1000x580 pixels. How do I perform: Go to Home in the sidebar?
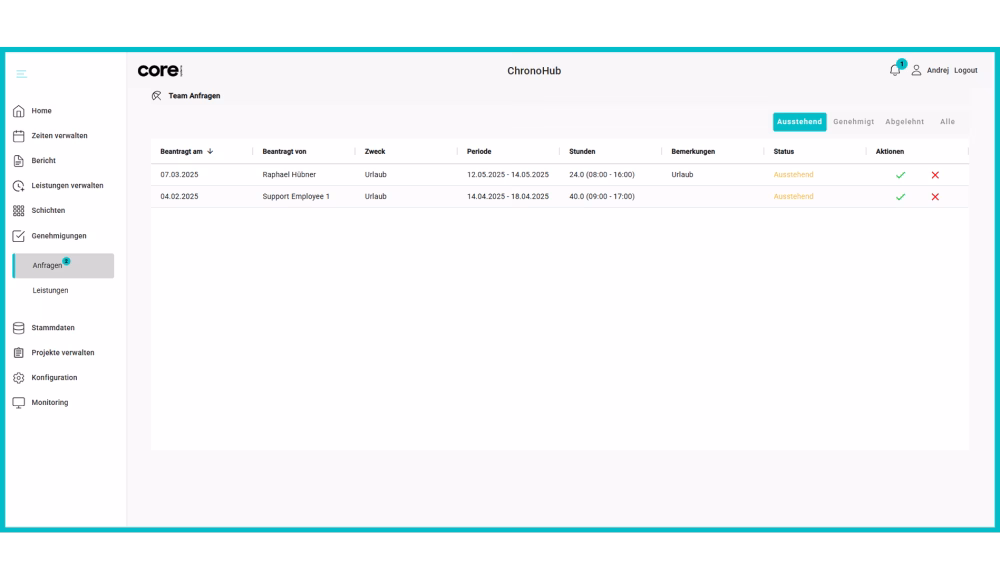pyautogui.click(x=41, y=111)
